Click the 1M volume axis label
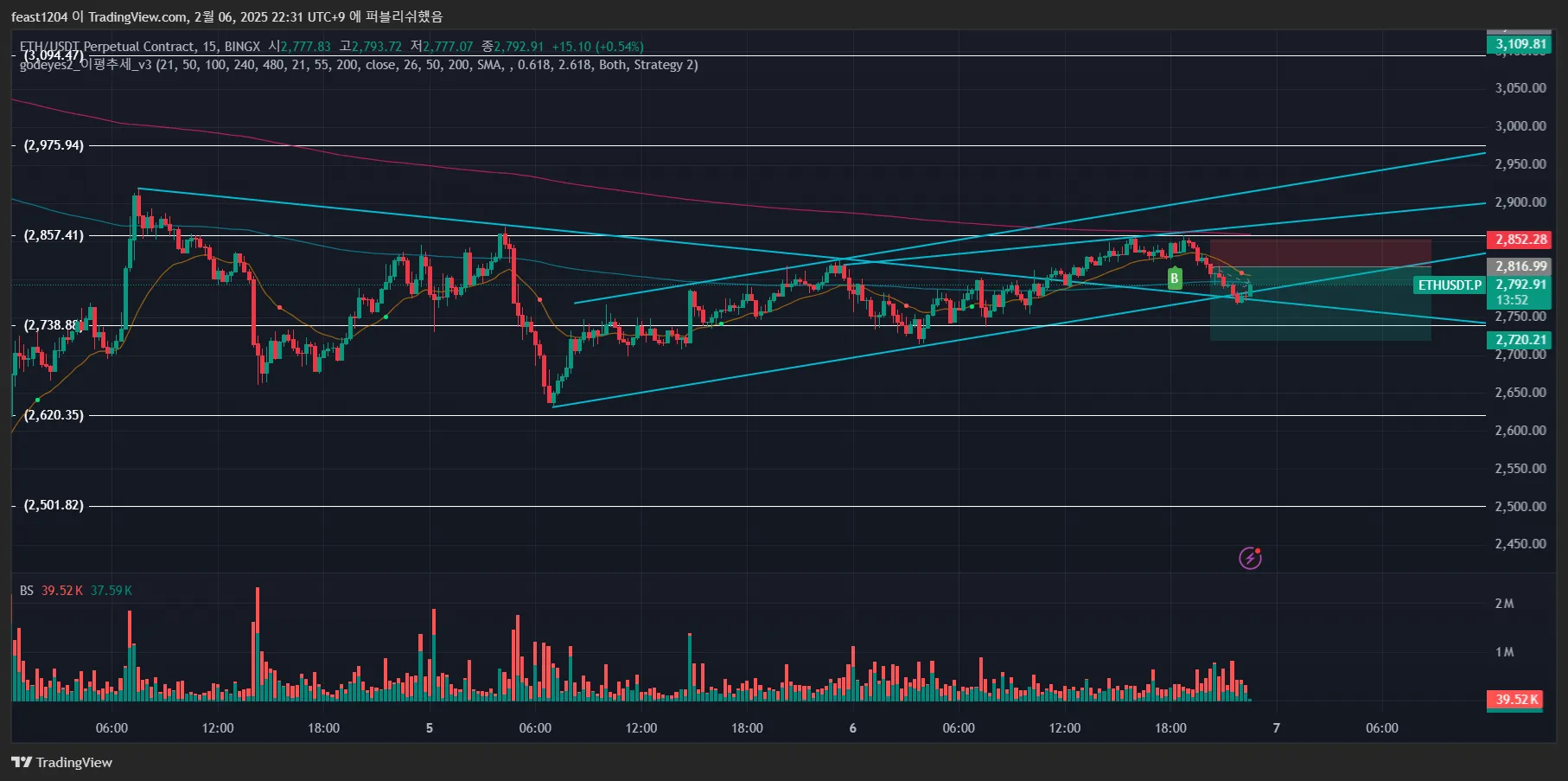The width and height of the screenshot is (1568, 781). pos(1504,652)
